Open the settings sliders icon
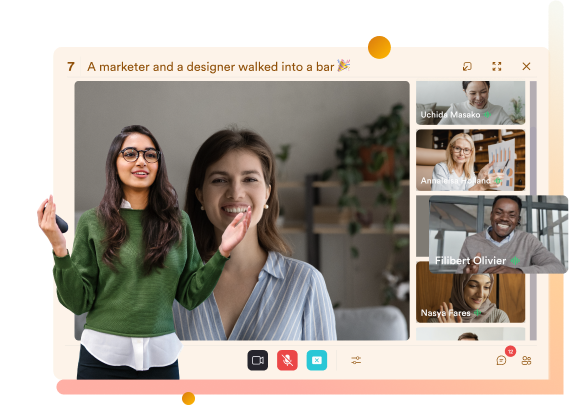Image resolution: width=569 pixels, height=405 pixels. tap(356, 360)
